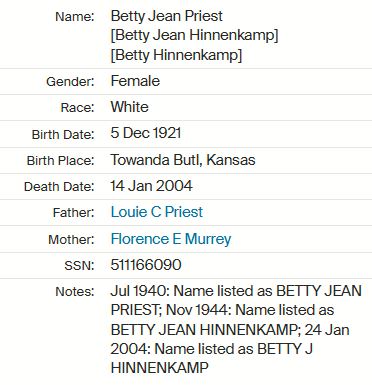Click the Birth Date field label
372x385 pixels.
tap(63, 135)
